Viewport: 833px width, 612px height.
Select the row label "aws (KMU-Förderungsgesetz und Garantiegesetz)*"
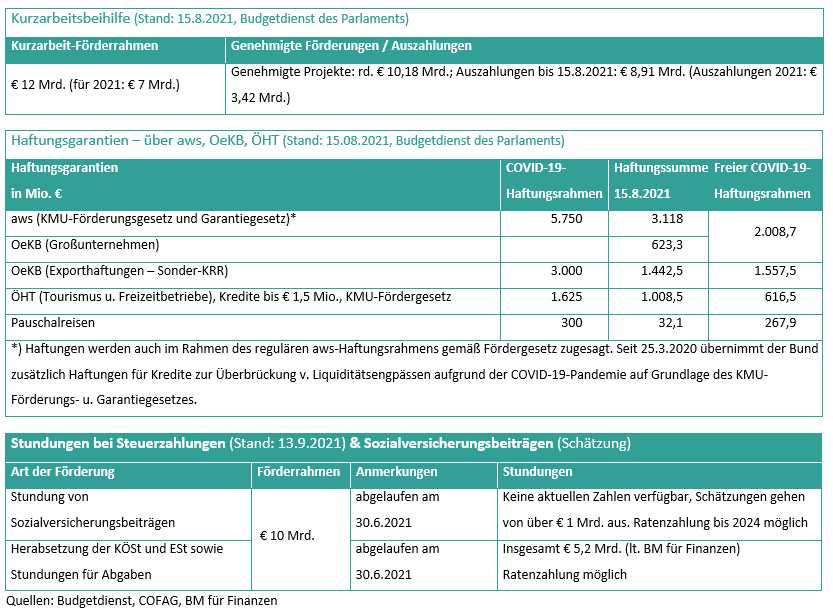[154, 219]
